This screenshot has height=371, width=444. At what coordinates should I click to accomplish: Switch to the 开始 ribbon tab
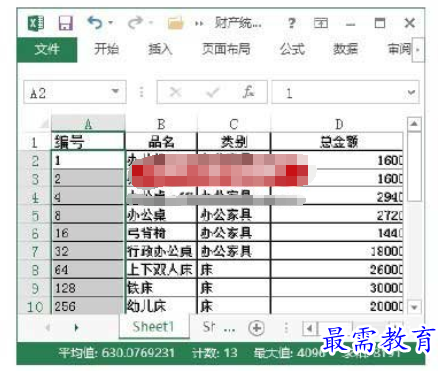point(106,49)
